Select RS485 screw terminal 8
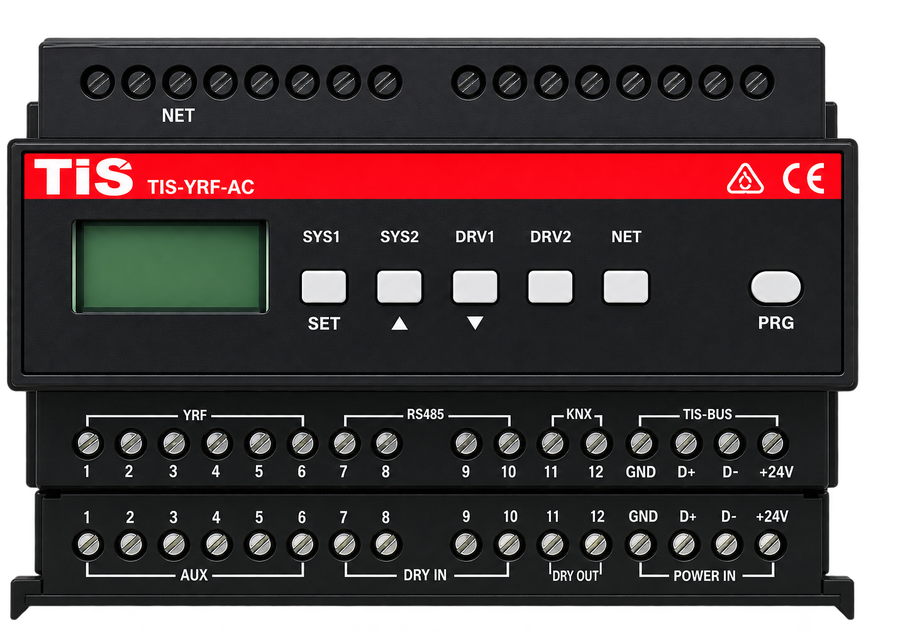Viewport: 900px width, 643px height. coord(386,443)
